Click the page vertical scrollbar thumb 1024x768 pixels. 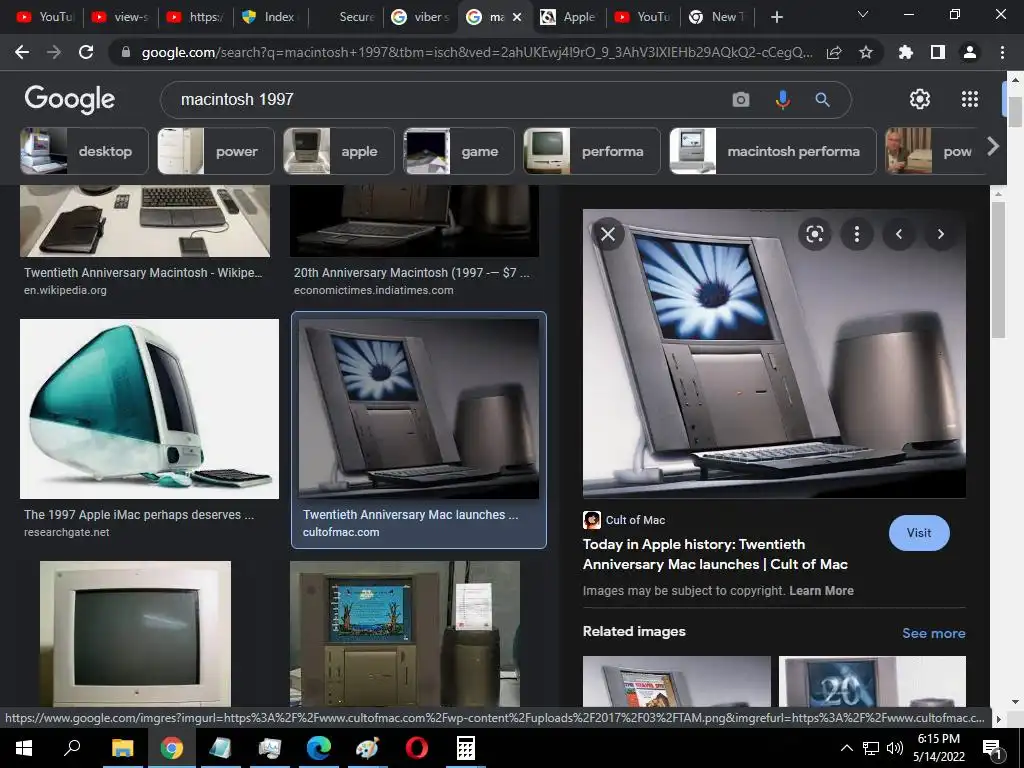point(1014,111)
